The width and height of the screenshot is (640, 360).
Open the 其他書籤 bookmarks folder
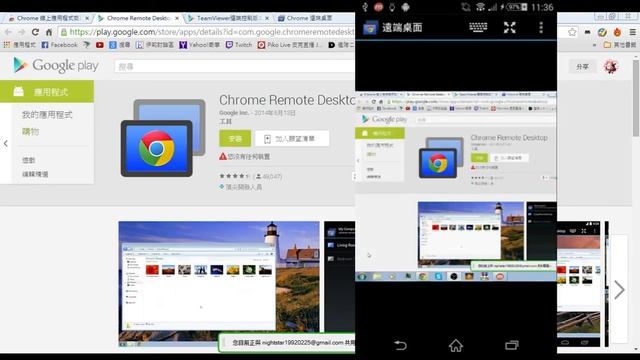620,45
